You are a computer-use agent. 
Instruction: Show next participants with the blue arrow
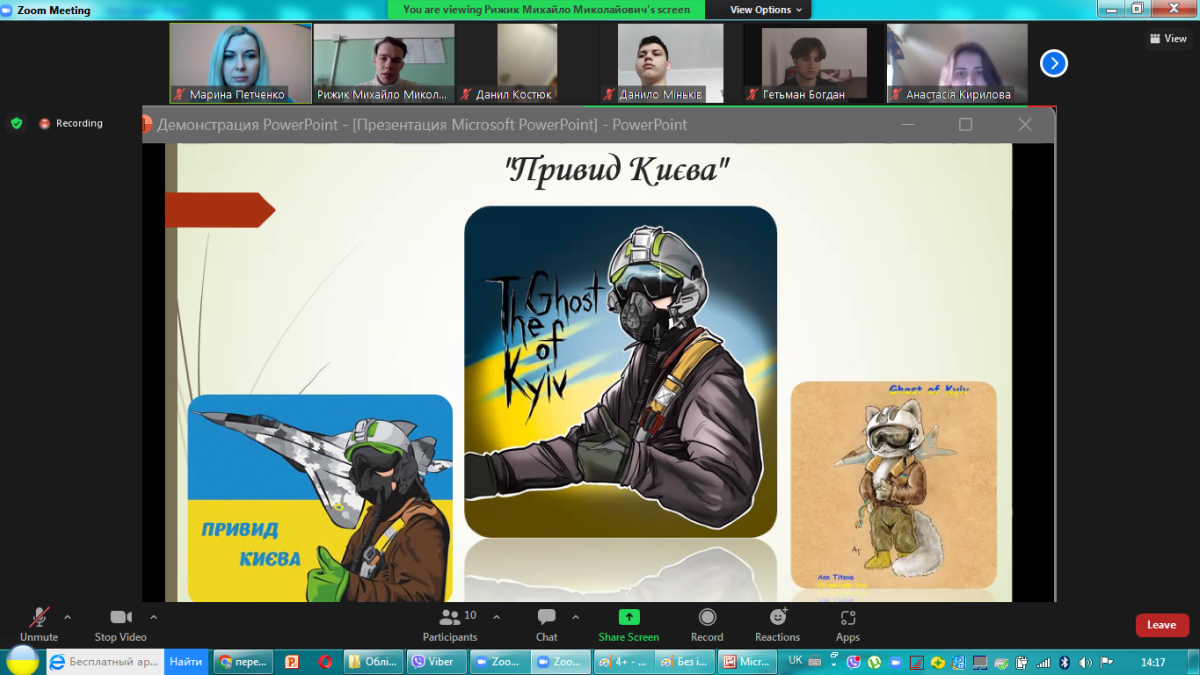coord(1053,64)
